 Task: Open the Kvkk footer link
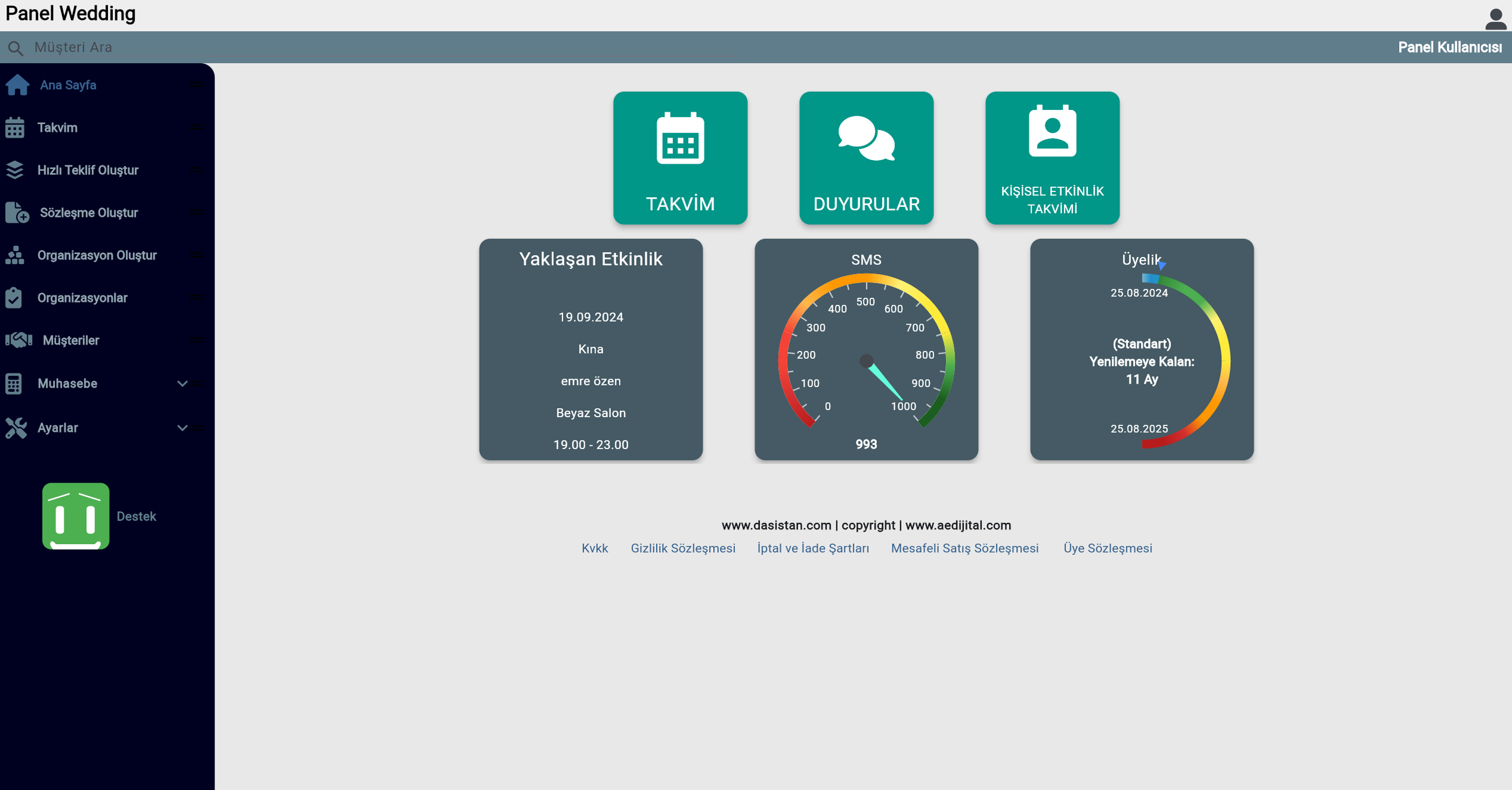(594, 548)
